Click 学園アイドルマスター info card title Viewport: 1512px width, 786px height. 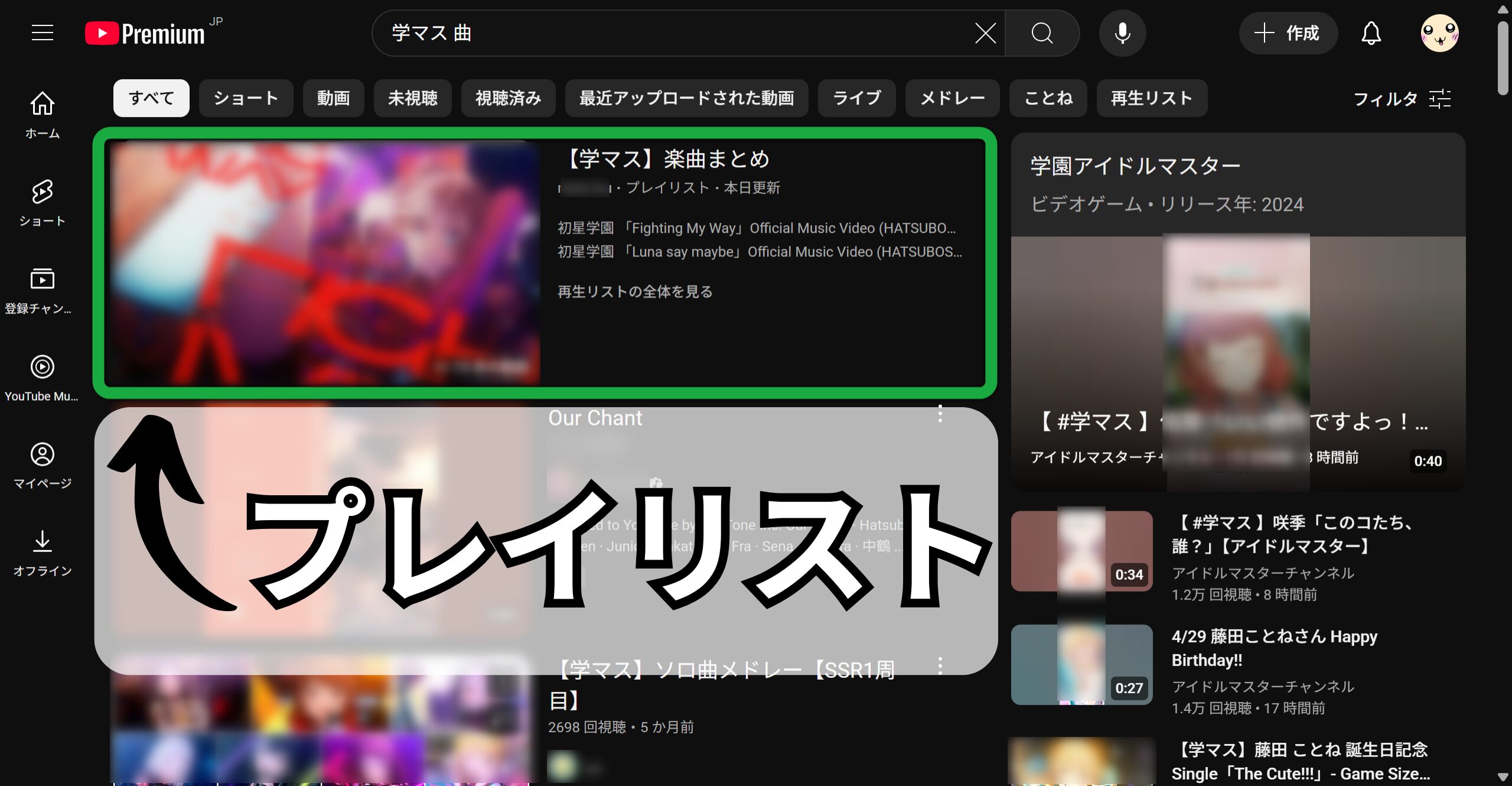pos(1135,166)
